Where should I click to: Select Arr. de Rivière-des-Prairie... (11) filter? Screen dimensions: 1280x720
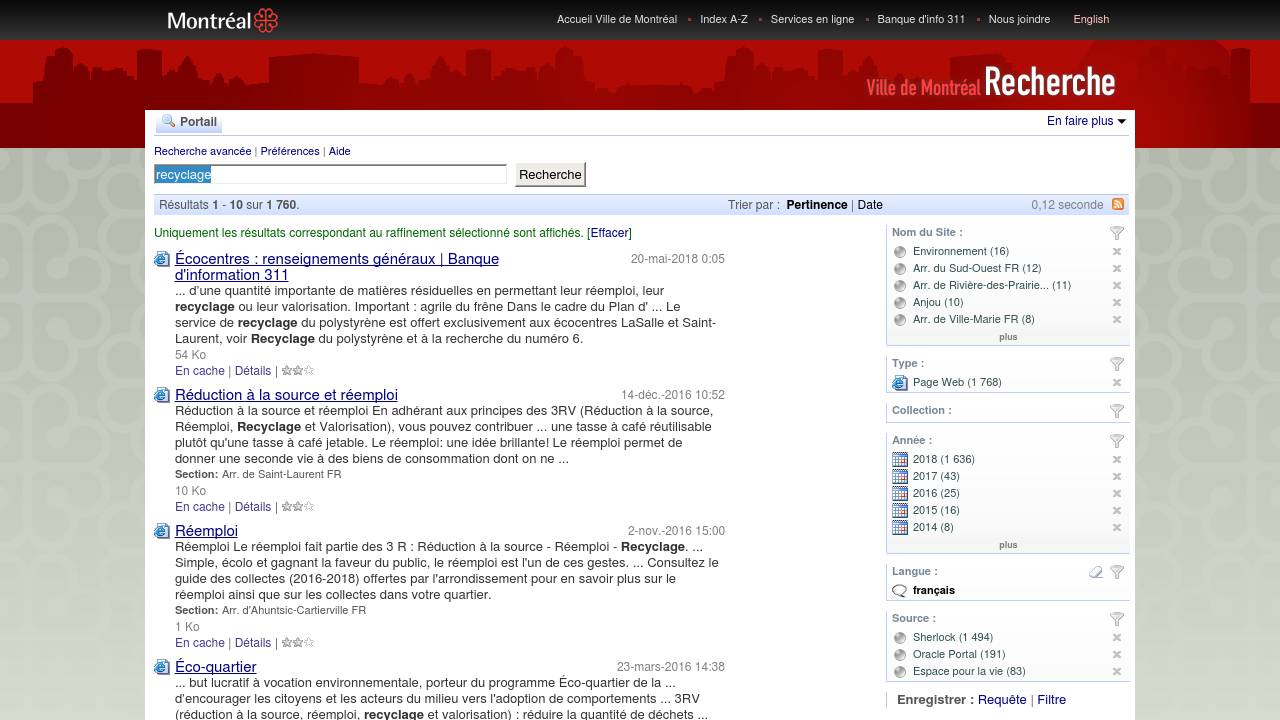(992, 286)
